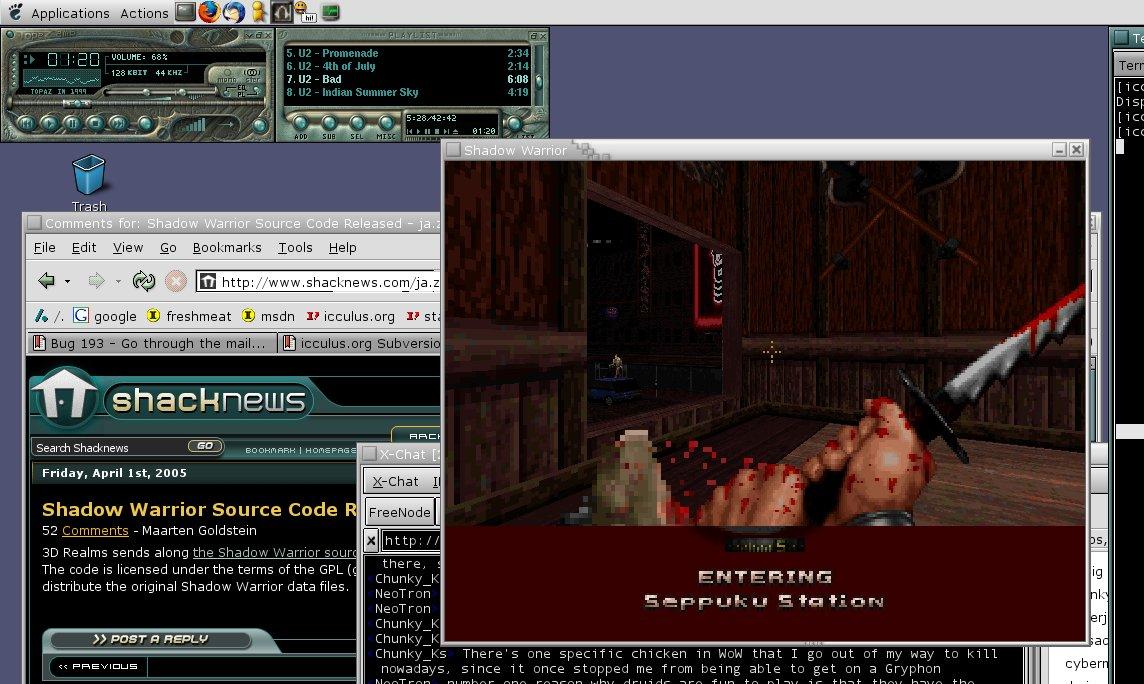Open the 52 Comments link
The height and width of the screenshot is (684, 1144).
coord(95,530)
